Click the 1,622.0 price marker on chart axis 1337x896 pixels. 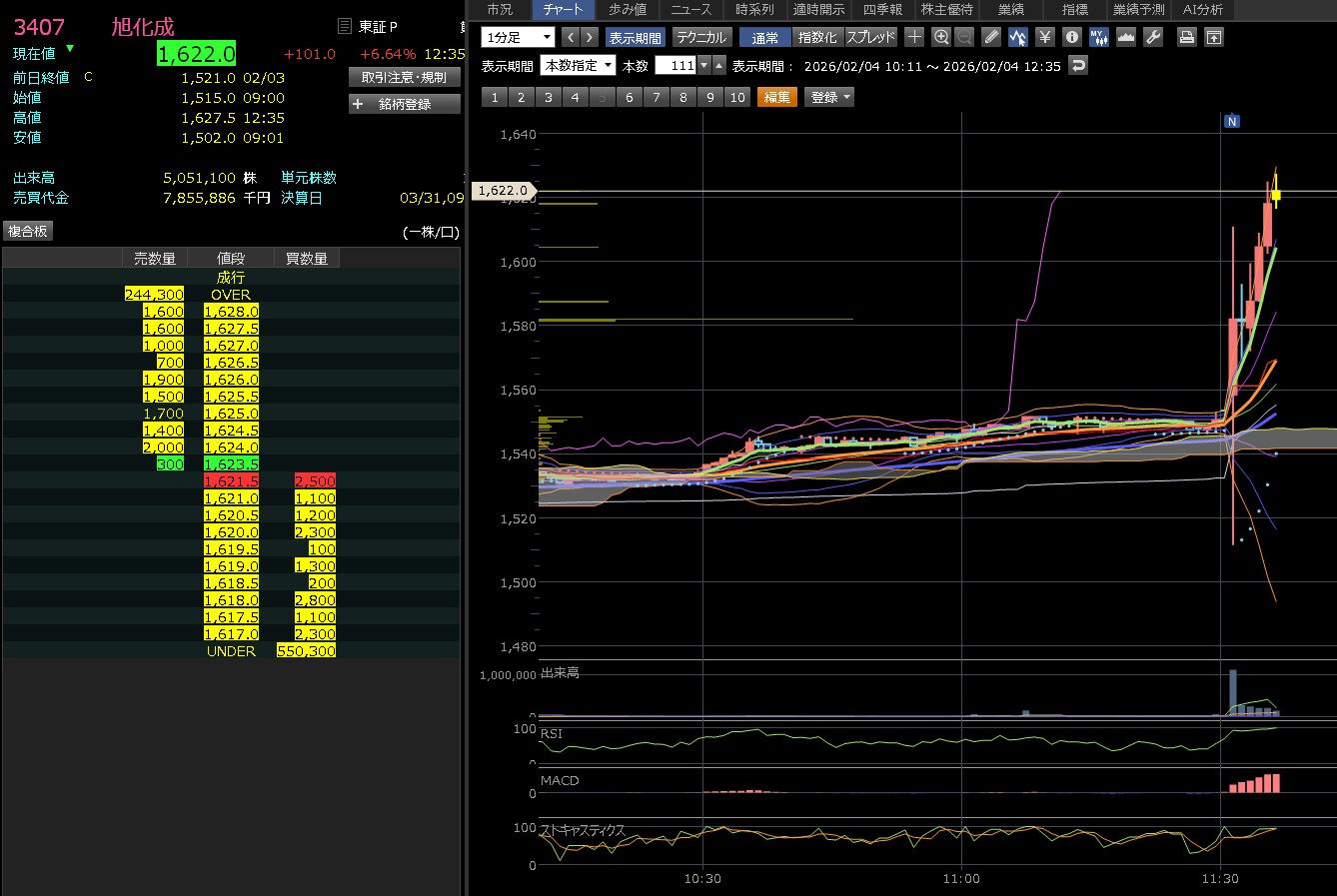point(503,191)
